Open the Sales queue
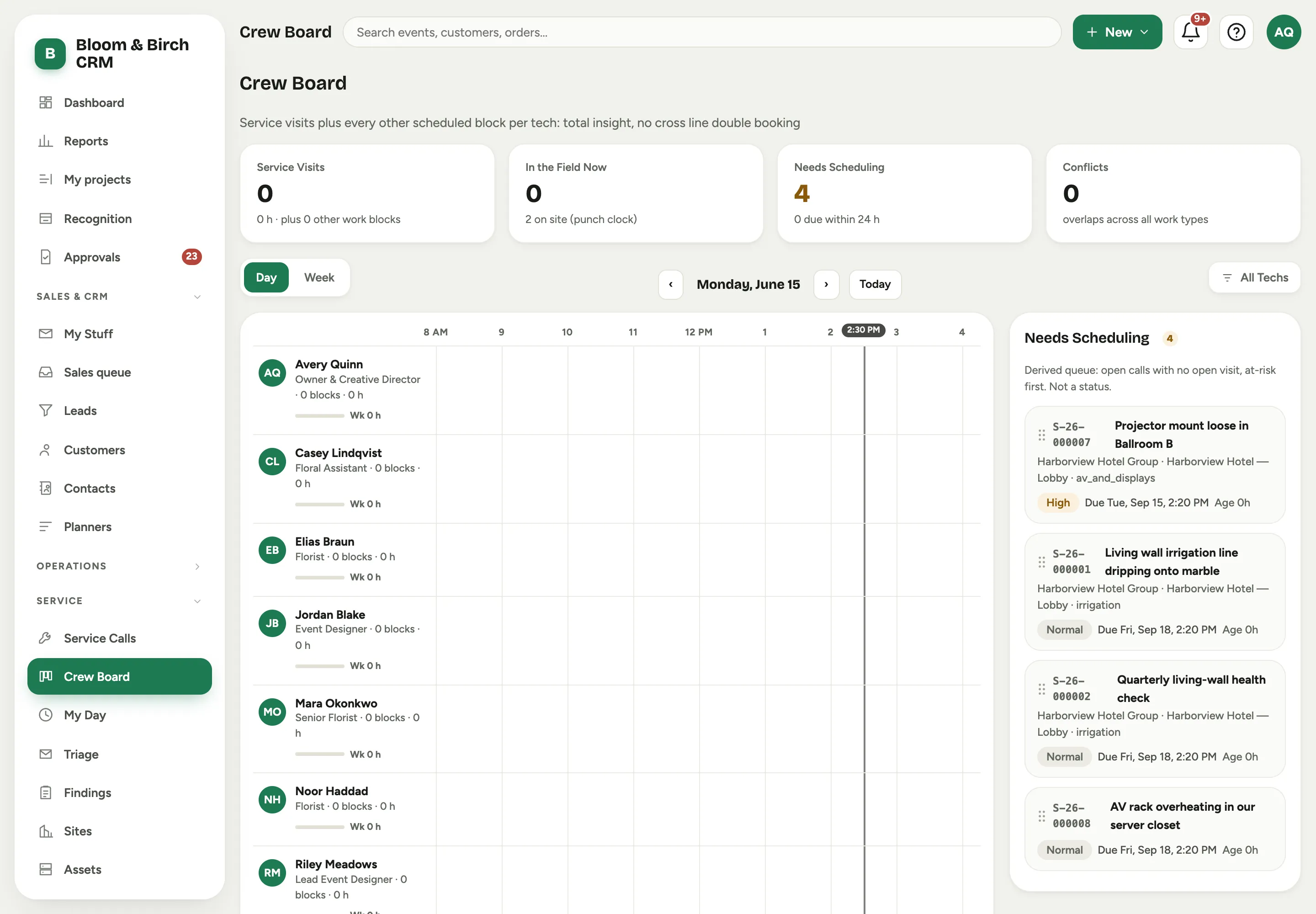The image size is (1316, 914). click(120, 372)
